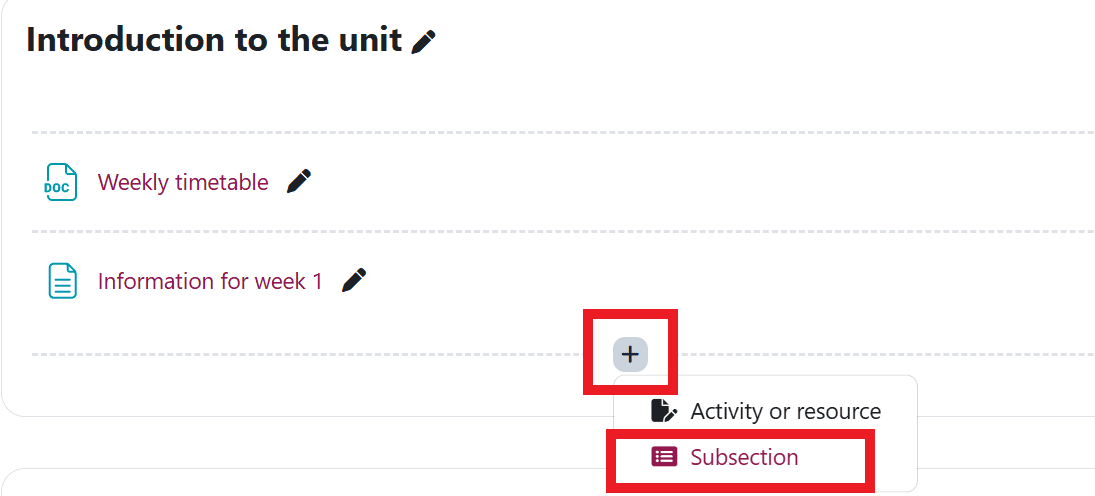Open the 'Weekly timetable' link

pos(183,182)
